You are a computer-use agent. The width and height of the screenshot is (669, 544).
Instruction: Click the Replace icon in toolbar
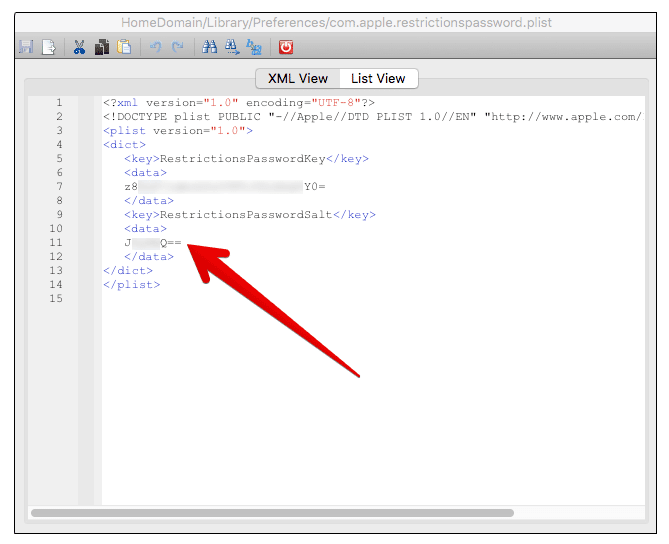pyautogui.click(x=255, y=47)
